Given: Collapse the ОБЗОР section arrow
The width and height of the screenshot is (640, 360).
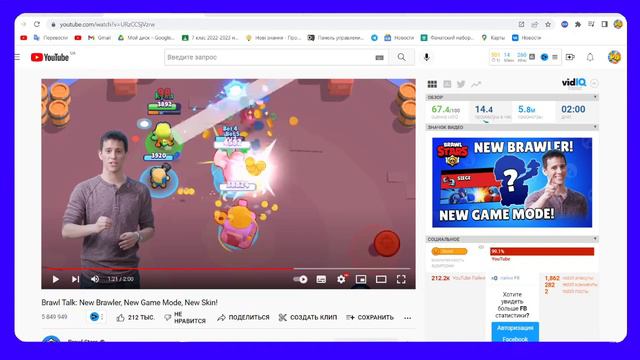Looking at the screenshot, I should (x=595, y=97).
